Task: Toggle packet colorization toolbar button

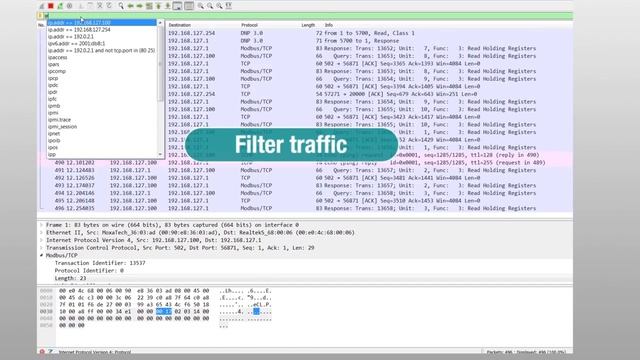Action: click(189, 6)
